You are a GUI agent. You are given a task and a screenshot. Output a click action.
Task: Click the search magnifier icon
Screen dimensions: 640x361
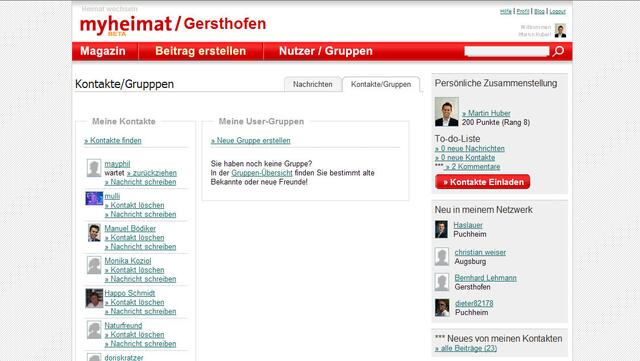pos(558,51)
